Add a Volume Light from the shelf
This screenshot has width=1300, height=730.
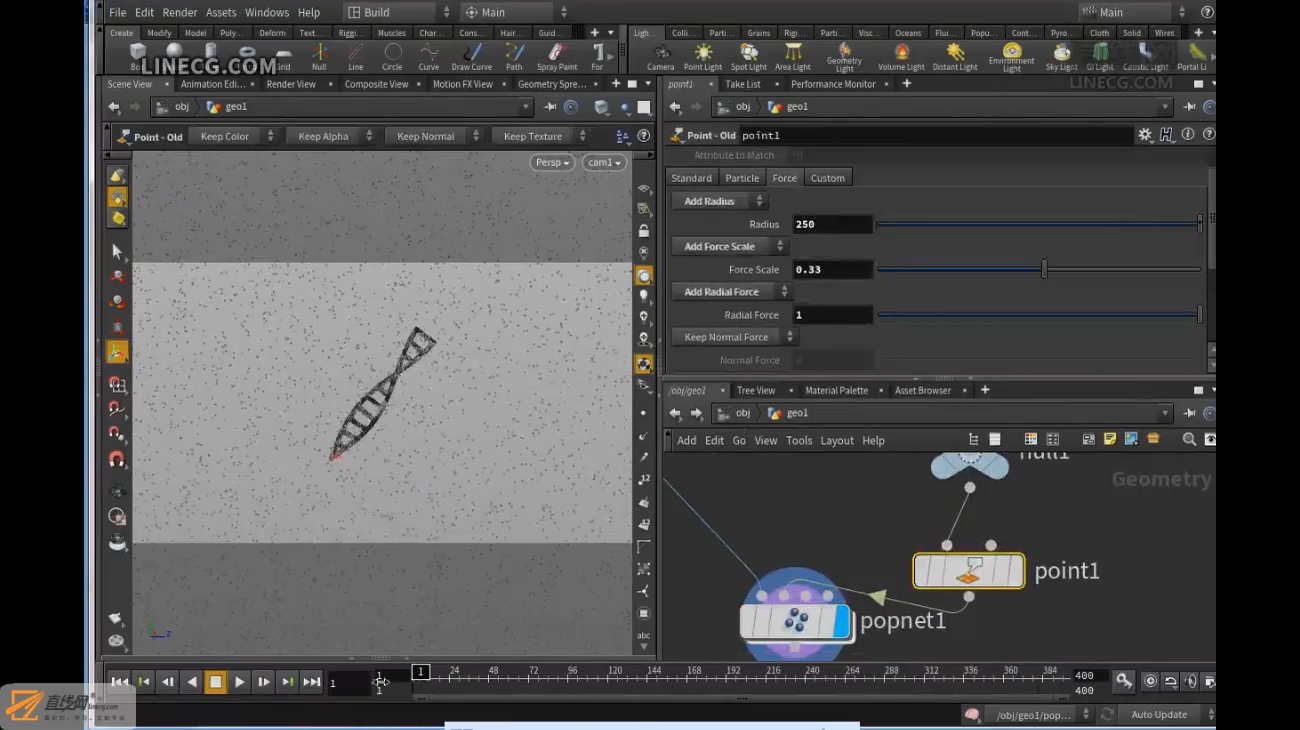[902, 56]
